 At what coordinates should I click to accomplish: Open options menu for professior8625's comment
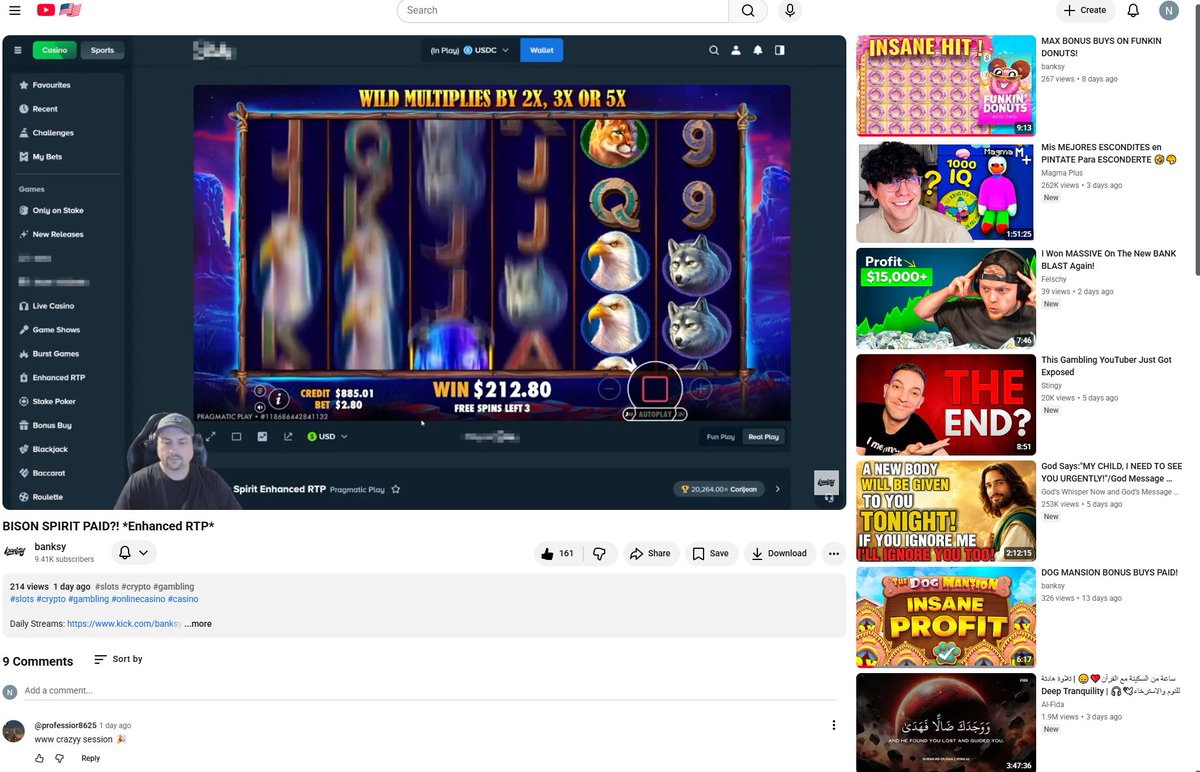[x=834, y=725]
